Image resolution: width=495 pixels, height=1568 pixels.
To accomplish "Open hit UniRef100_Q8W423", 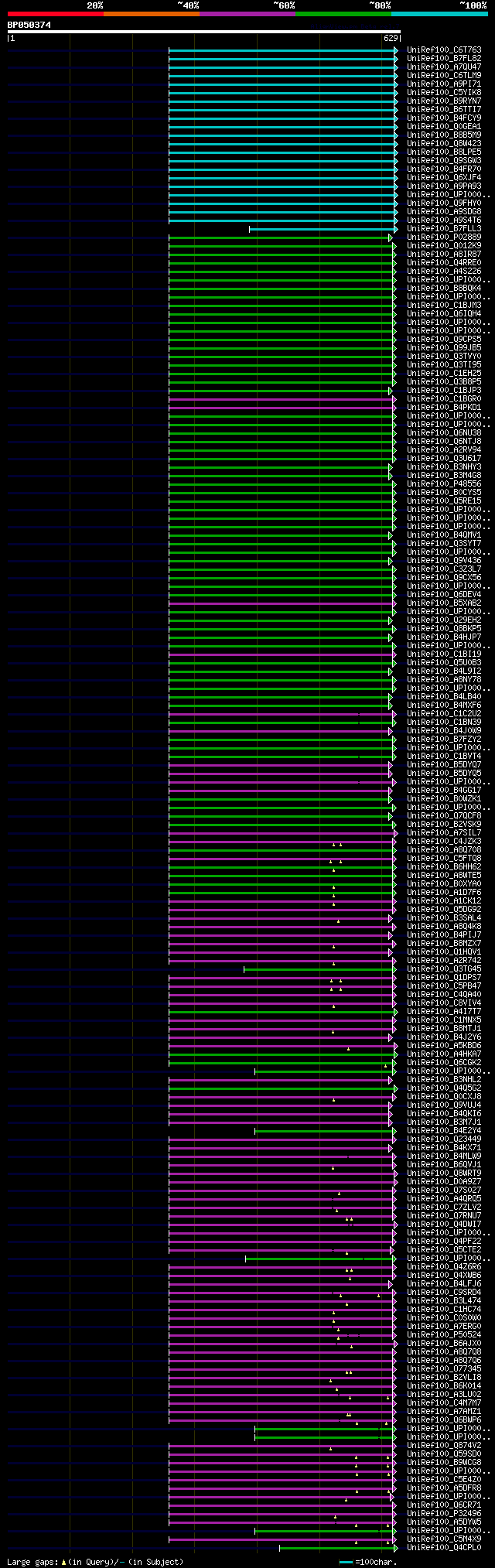I will [x=444, y=144].
